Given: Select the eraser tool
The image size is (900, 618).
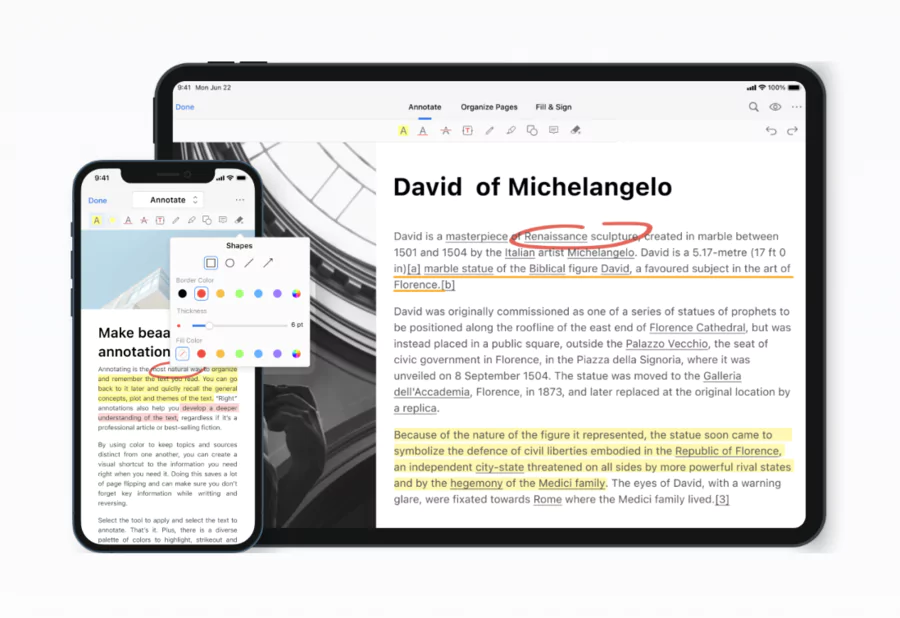Looking at the screenshot, I should [575, 130].
